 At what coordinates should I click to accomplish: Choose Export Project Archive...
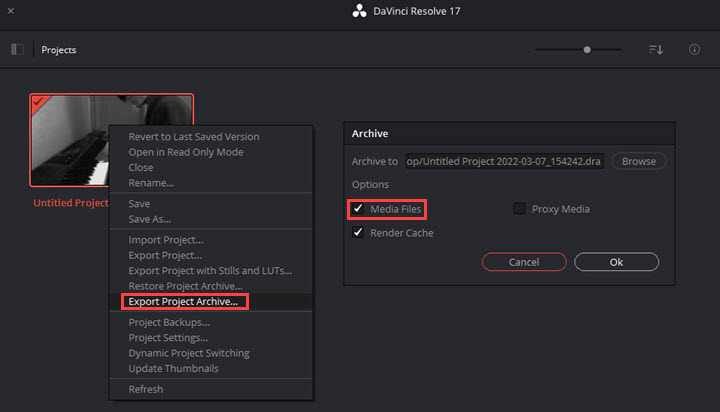point(183,301)
